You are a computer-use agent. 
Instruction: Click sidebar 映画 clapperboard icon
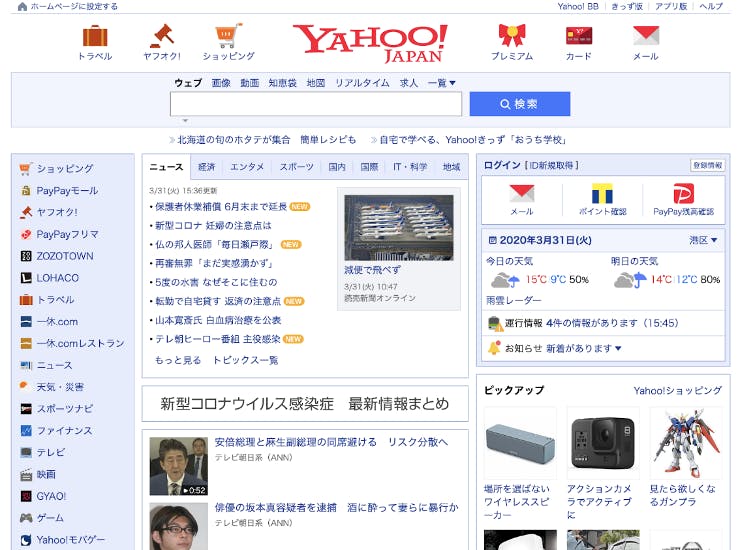tap(26, 475)
